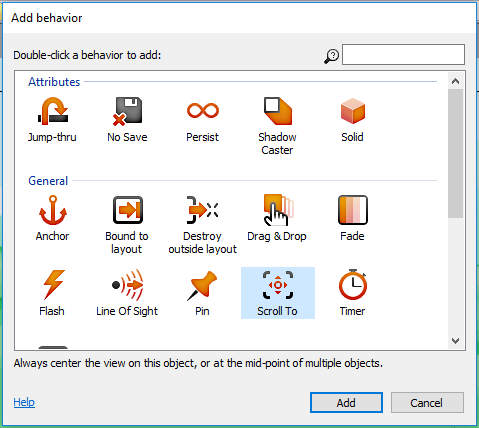Select the Jump-thru behavior icon
The height and width of the screenshot is (428, 479).
[x=53, y=111]
